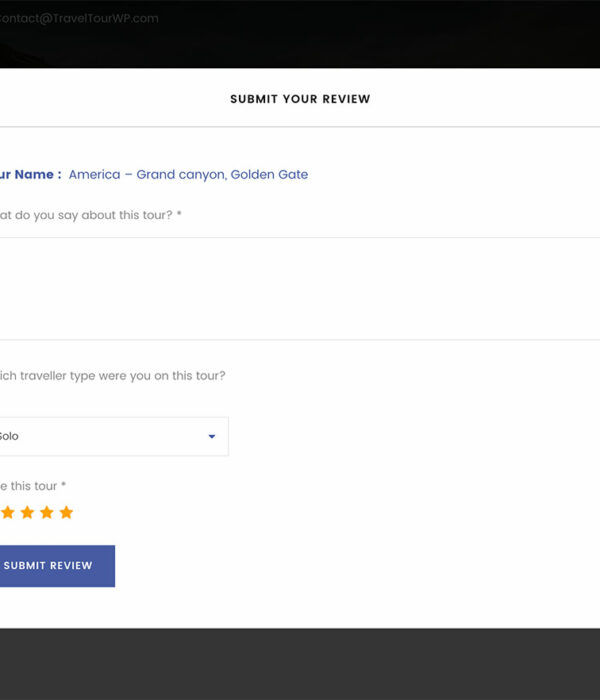
Task: Click the required asterisk after the review question
Action: (179, 215)
